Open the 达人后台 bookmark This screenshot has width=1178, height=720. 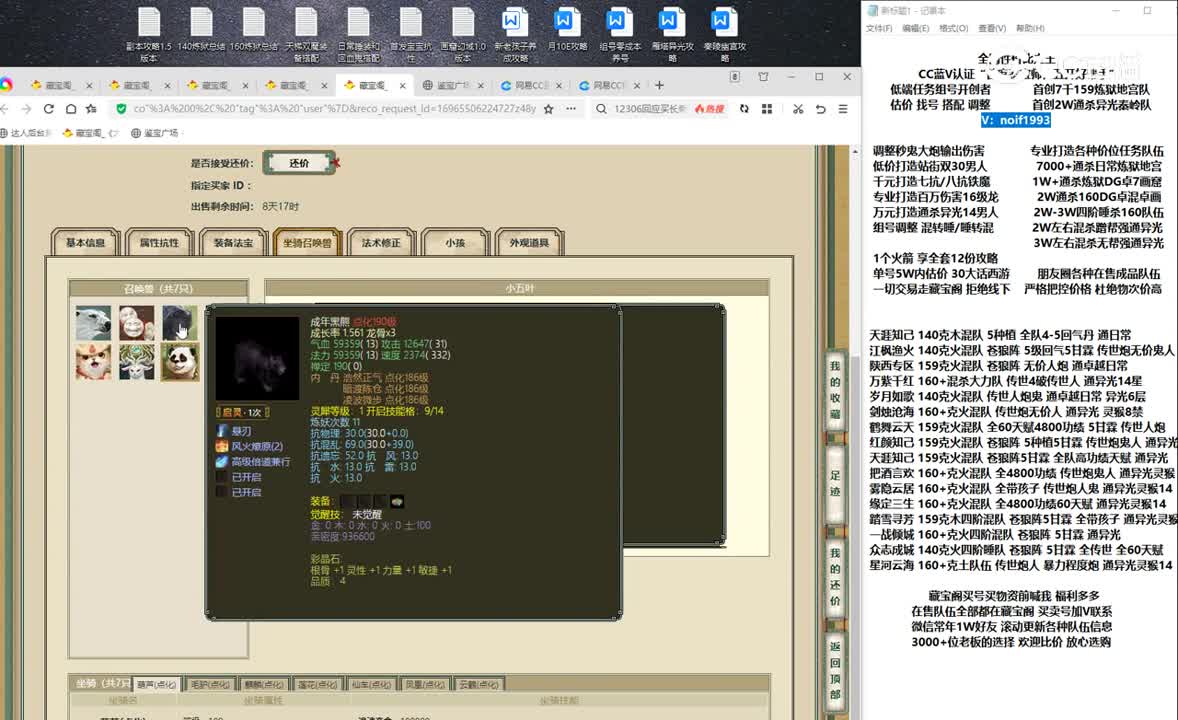click(26, 133)
